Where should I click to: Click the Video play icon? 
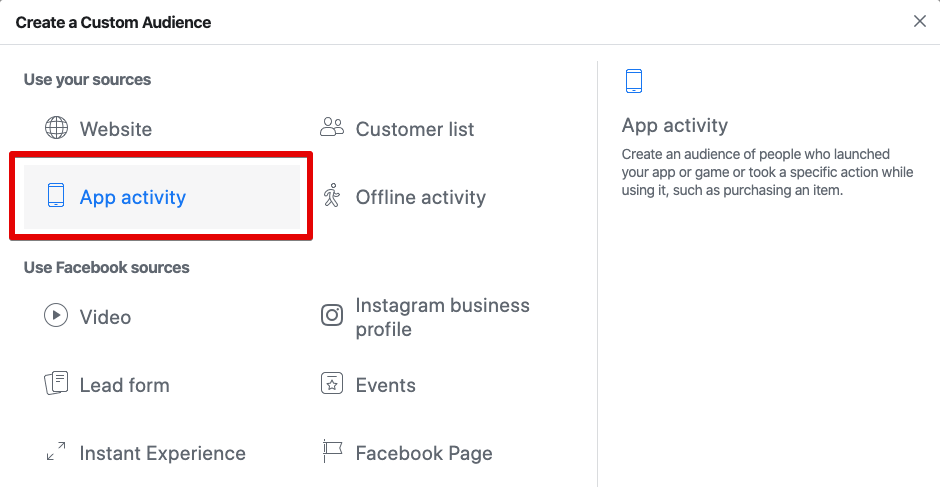click(x=56, y=315)
